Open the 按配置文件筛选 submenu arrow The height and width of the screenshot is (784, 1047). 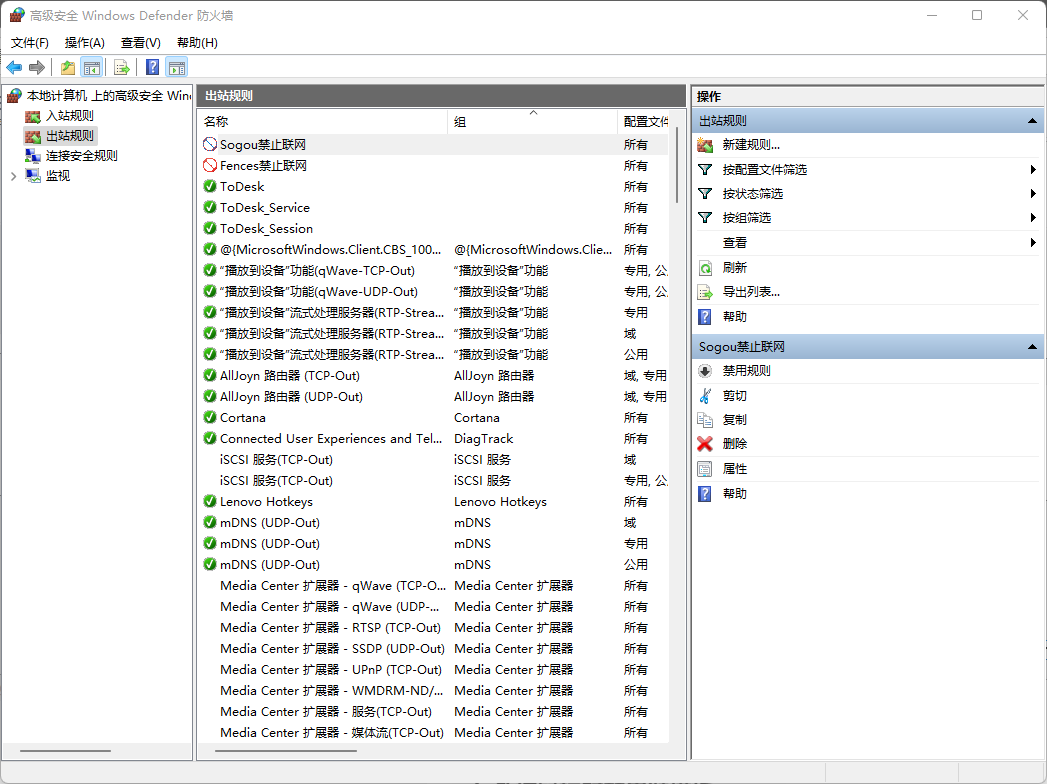[1033, 170]
